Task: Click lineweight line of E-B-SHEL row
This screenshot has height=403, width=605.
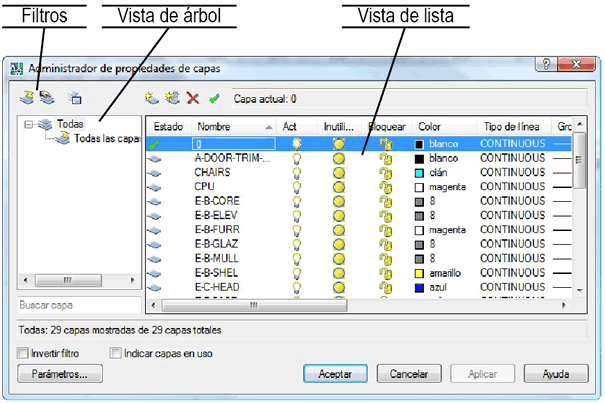Action: [562, 273]
